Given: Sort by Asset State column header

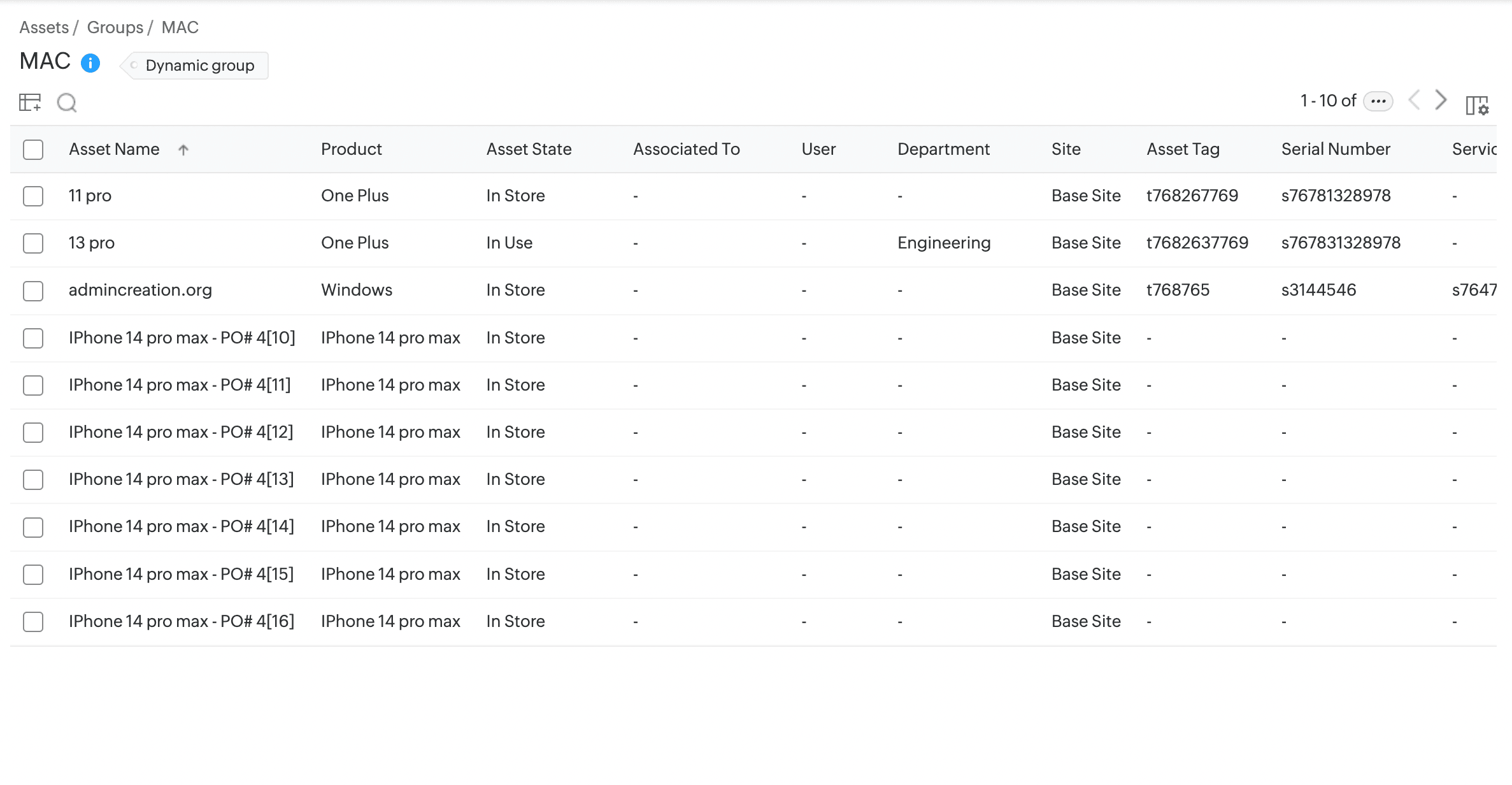Looking at the screenshot, I should tap(529, 149).
